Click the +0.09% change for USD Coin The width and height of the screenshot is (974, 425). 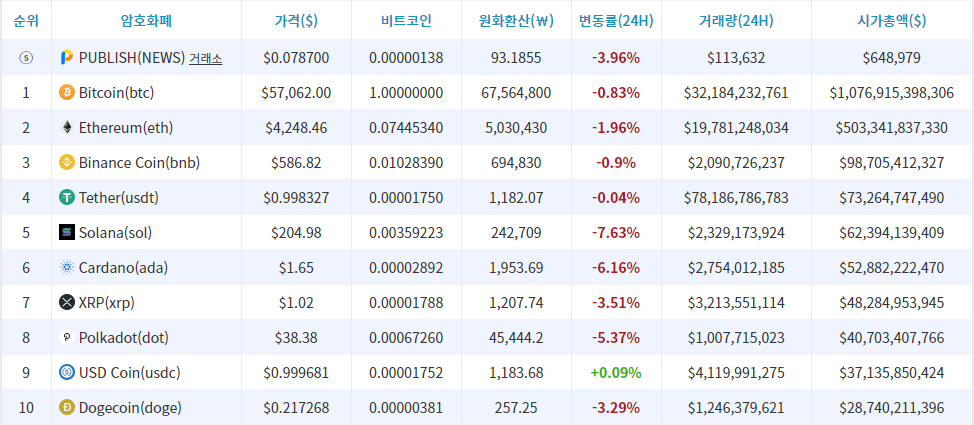point(616,373)
